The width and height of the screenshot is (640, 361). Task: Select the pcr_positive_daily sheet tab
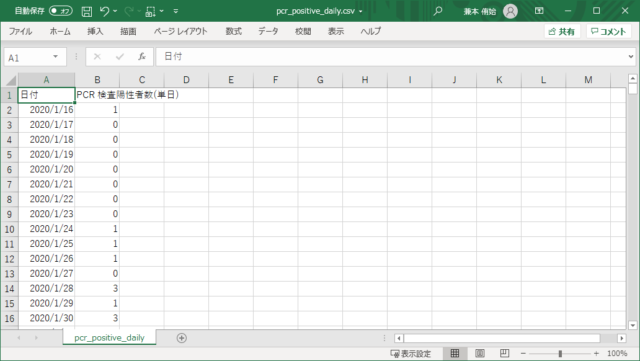point(109,338)
